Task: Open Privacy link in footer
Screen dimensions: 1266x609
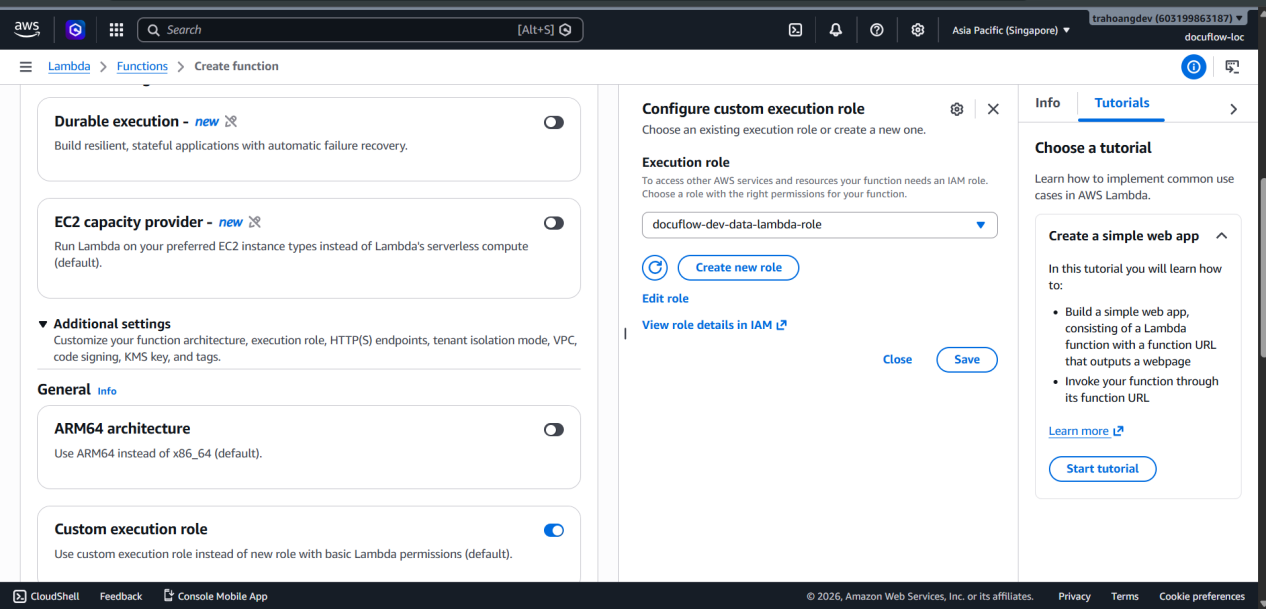Action: point(1074,596)
